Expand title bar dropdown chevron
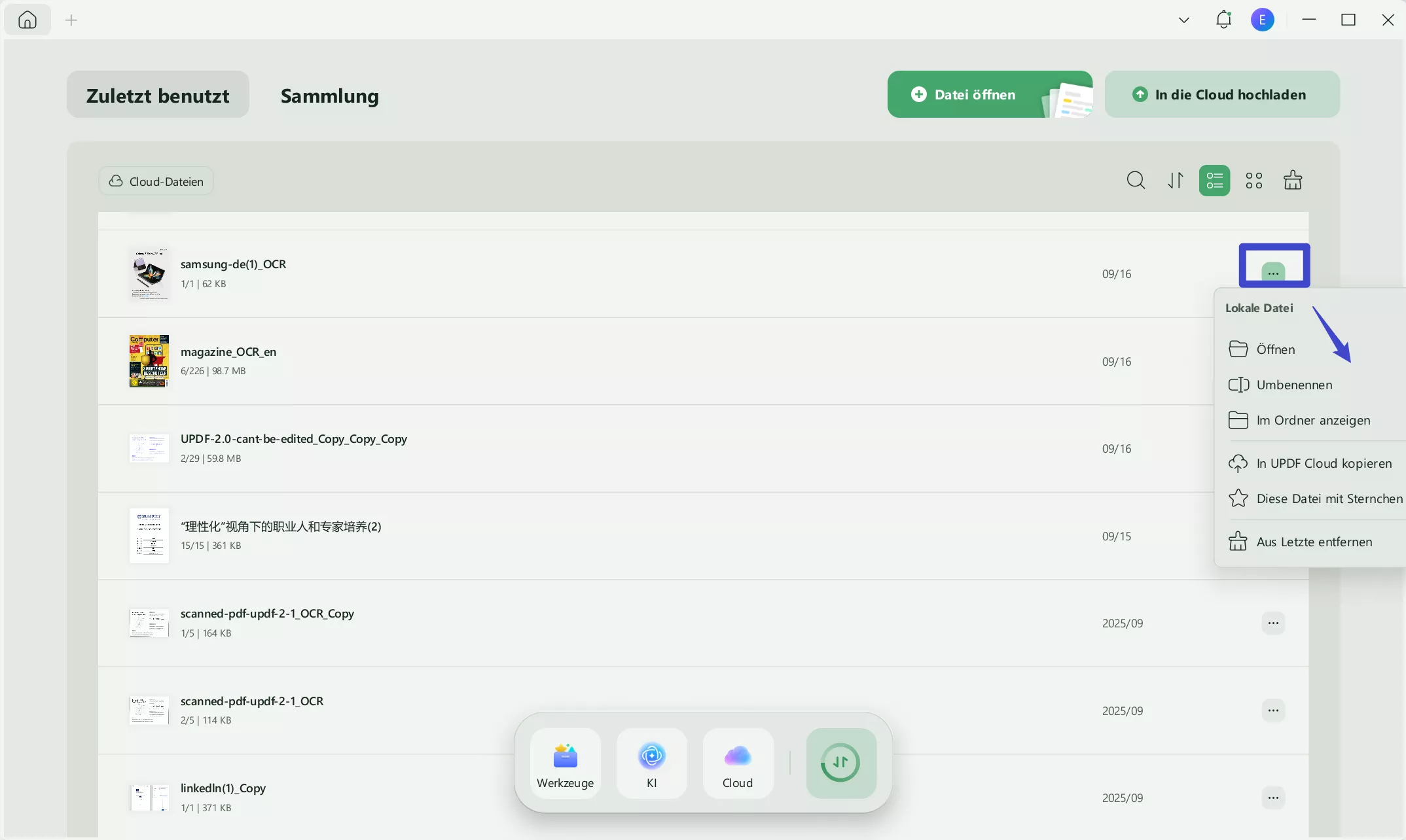 pos(1183,20)
